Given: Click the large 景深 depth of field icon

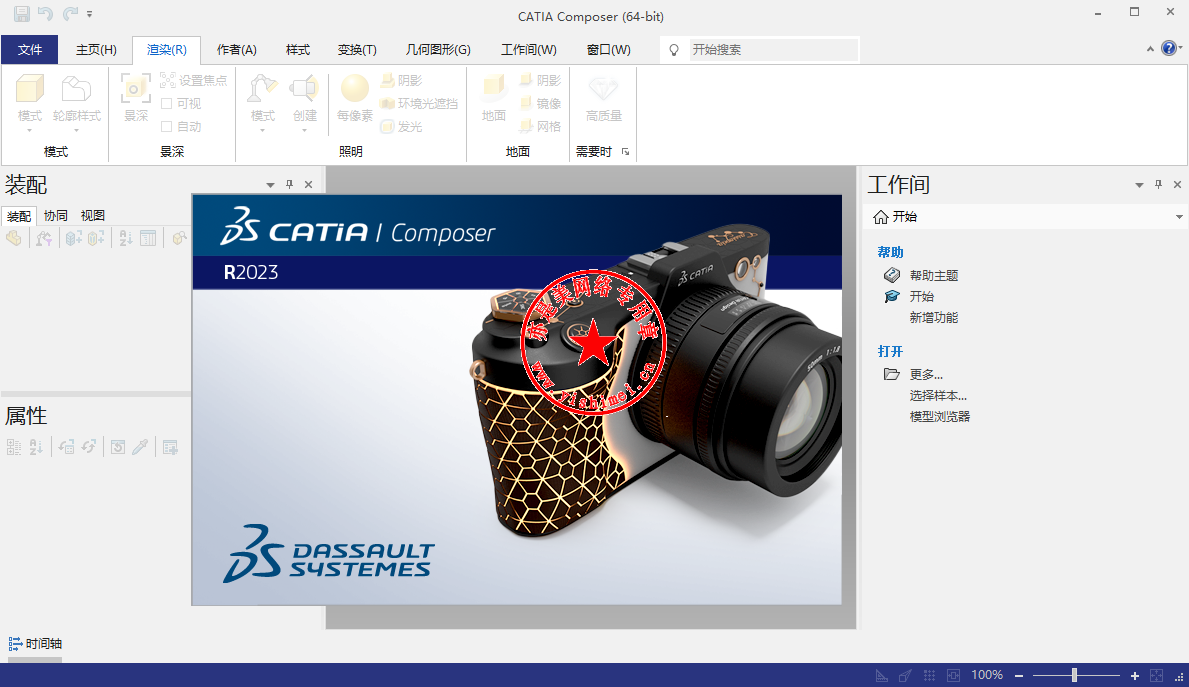Looking at the screenshot, I should pos(136,88).
